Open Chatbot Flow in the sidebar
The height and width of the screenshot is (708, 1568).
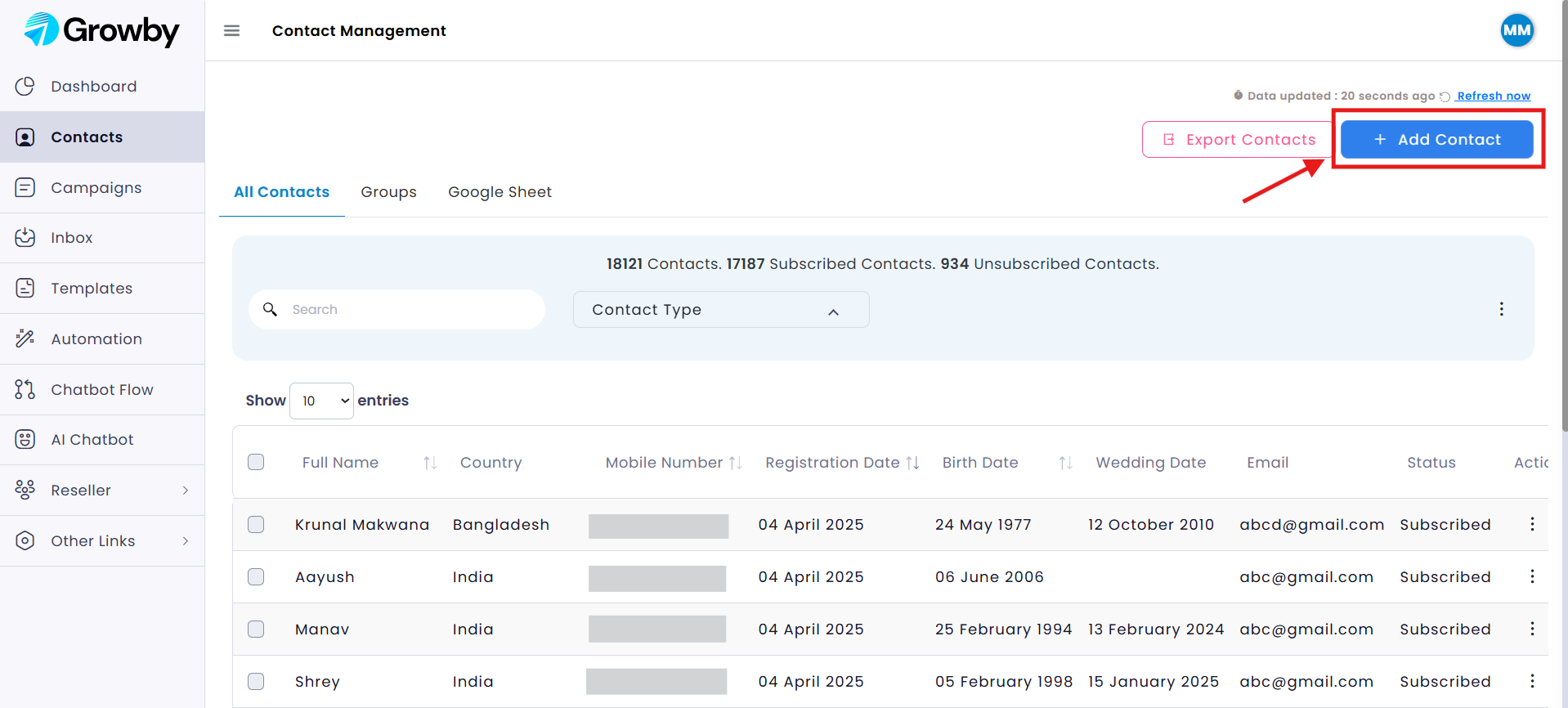tap(101, 390)
